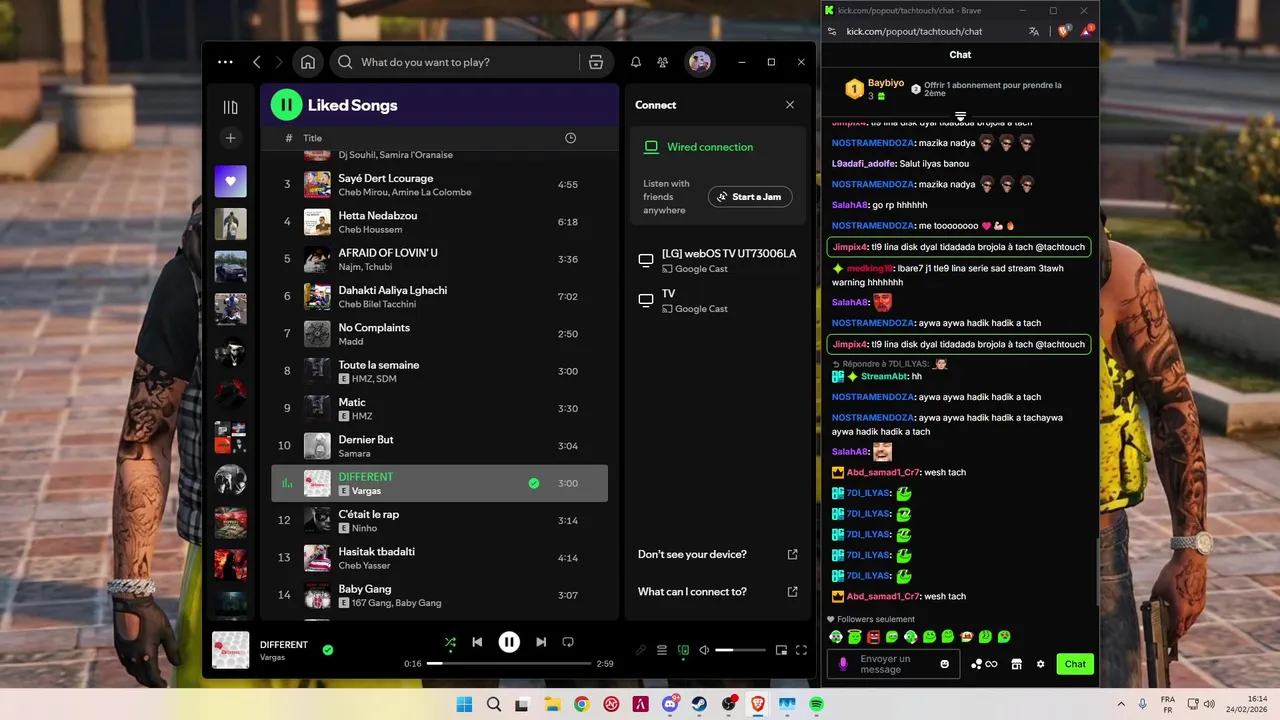Open Spotify notifications bell (What's New)
Viewport: 1280px width, 720px height.
click(636, 62)
